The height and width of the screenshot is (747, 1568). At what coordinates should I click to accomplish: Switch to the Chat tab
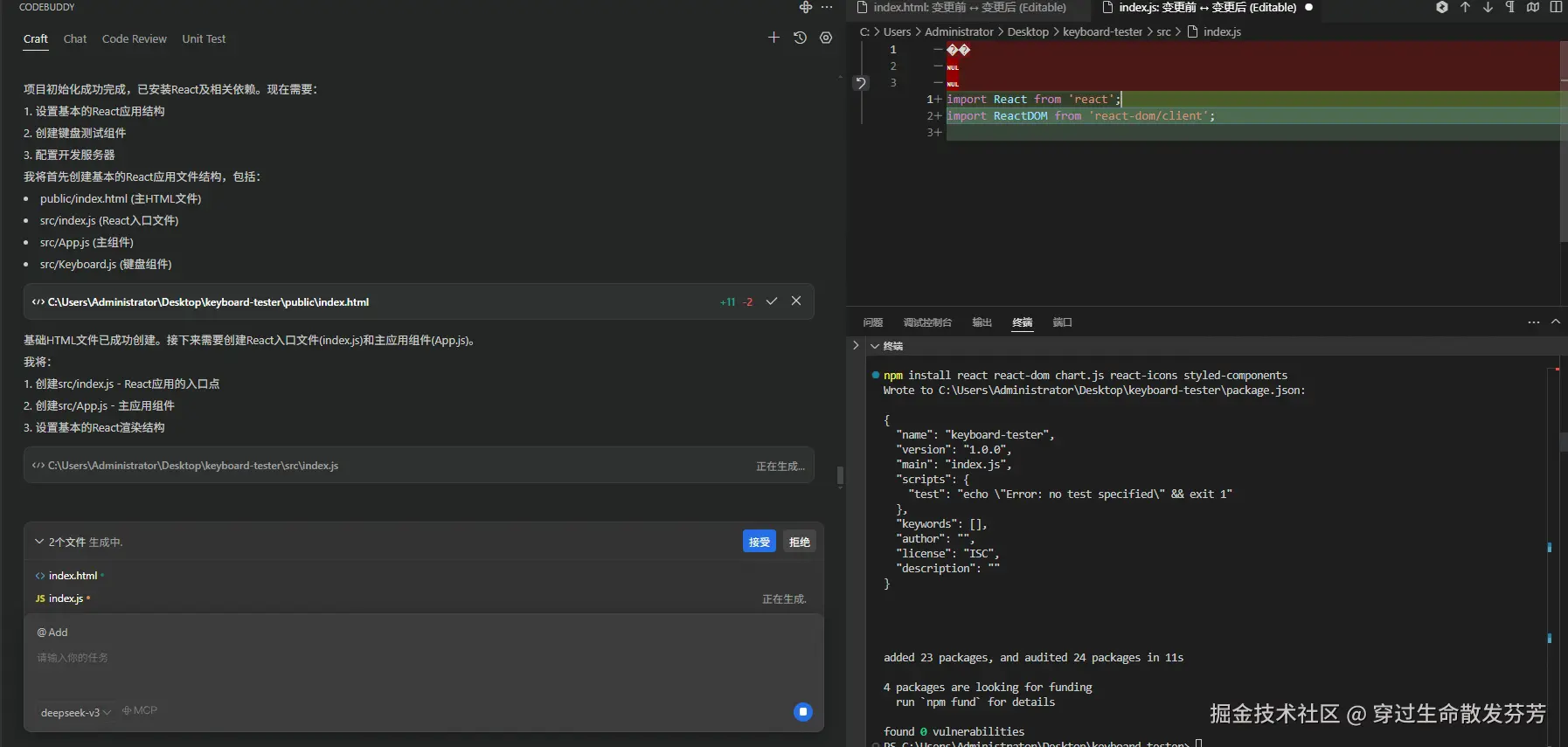coord(75,38)
